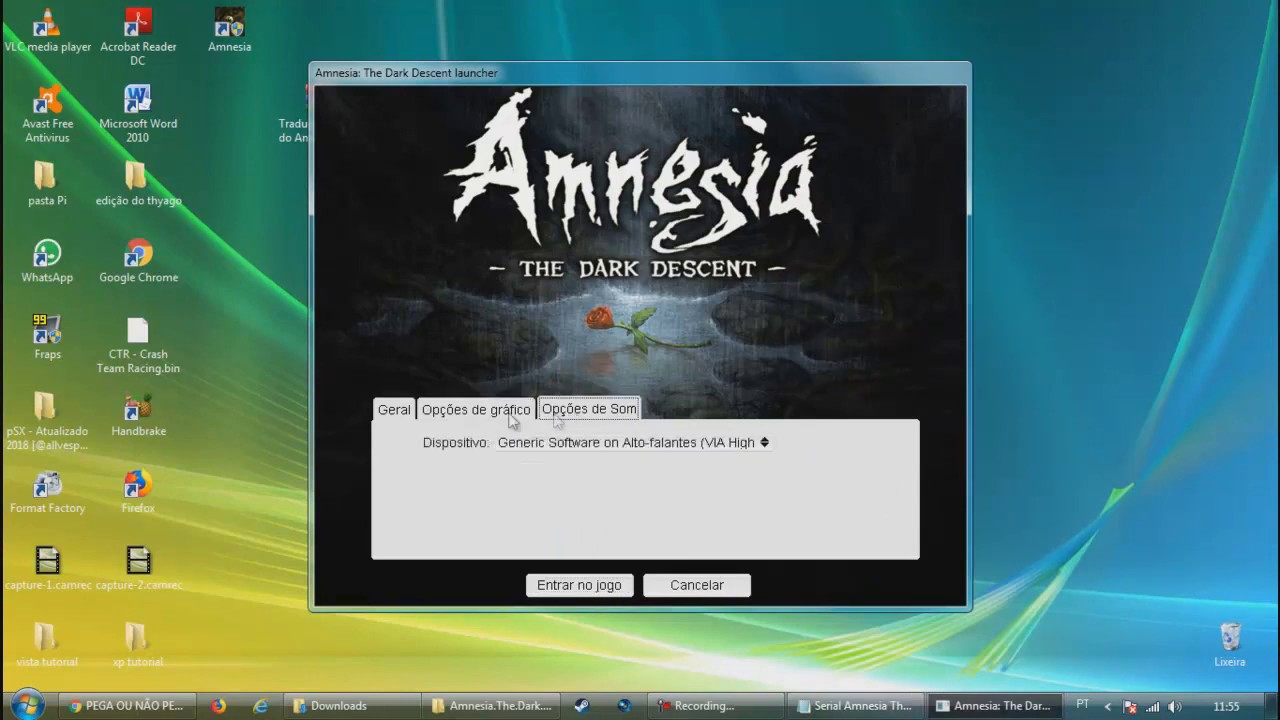This screenshot has height=720, width=1280.
Task: Show hidden tray icons arrow
Action: point(1107,706)
